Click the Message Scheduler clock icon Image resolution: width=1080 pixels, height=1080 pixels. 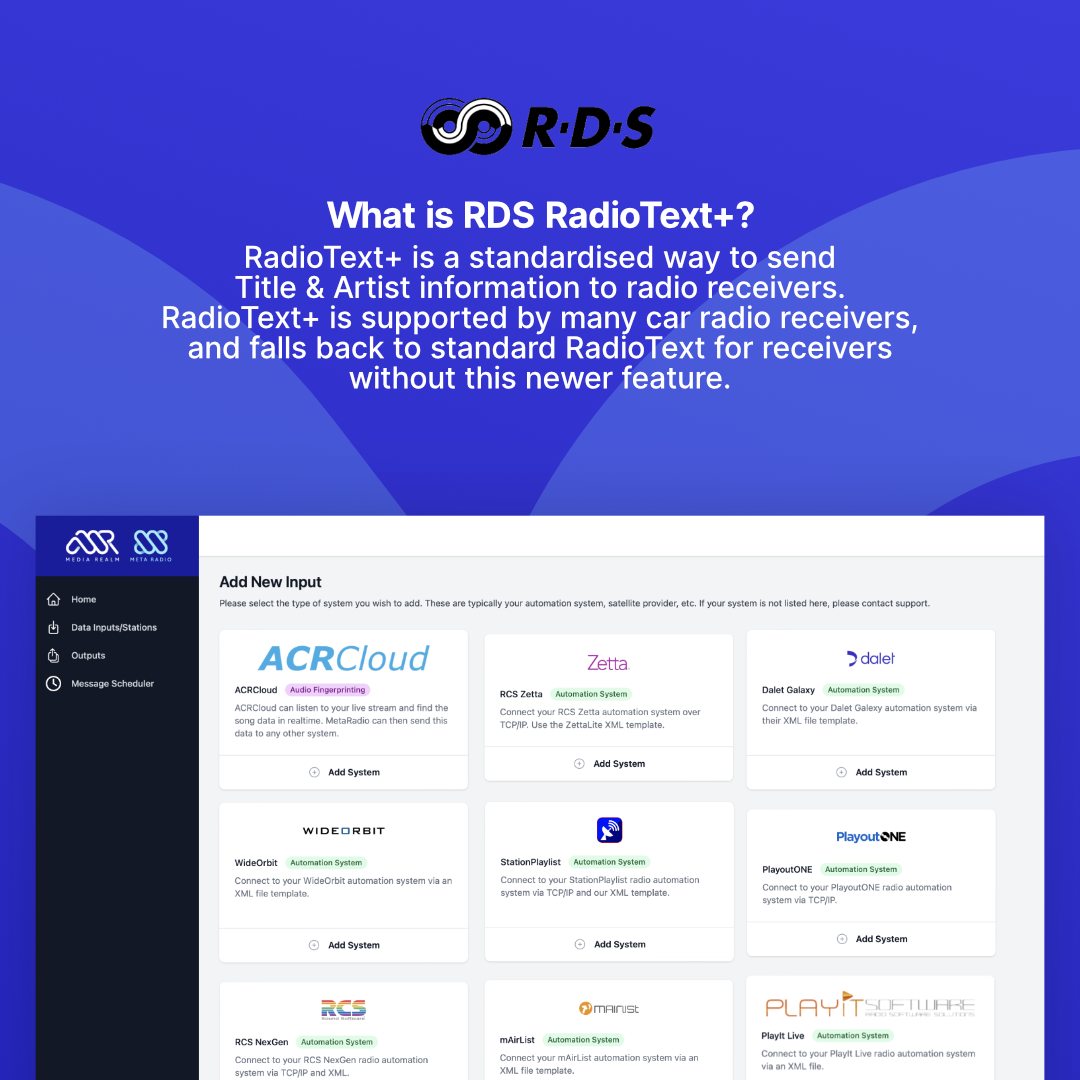point(53,683)
